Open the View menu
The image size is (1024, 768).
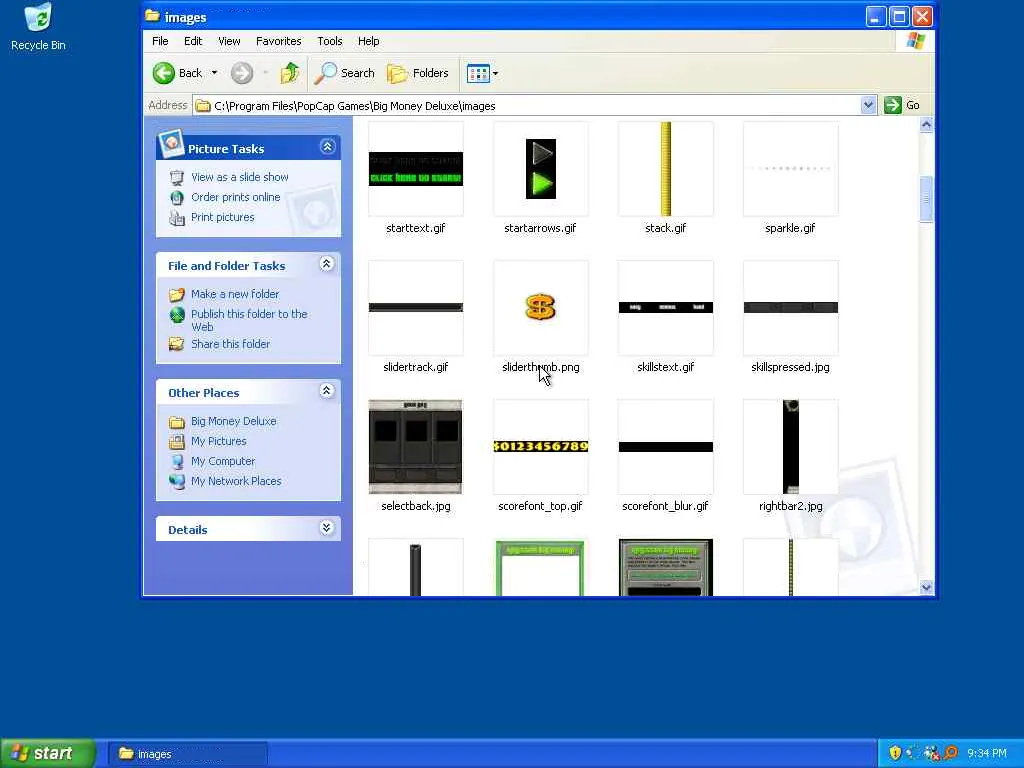229,41
